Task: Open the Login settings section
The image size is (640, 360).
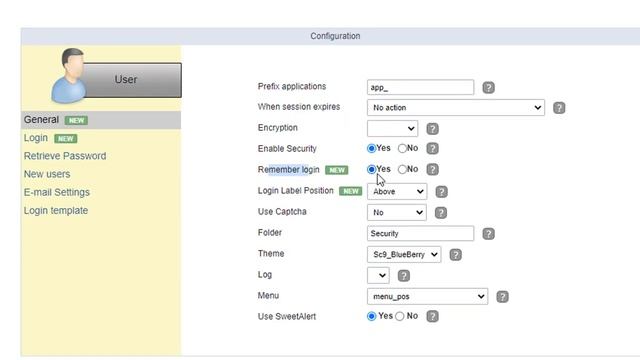Action: [36, 138]
